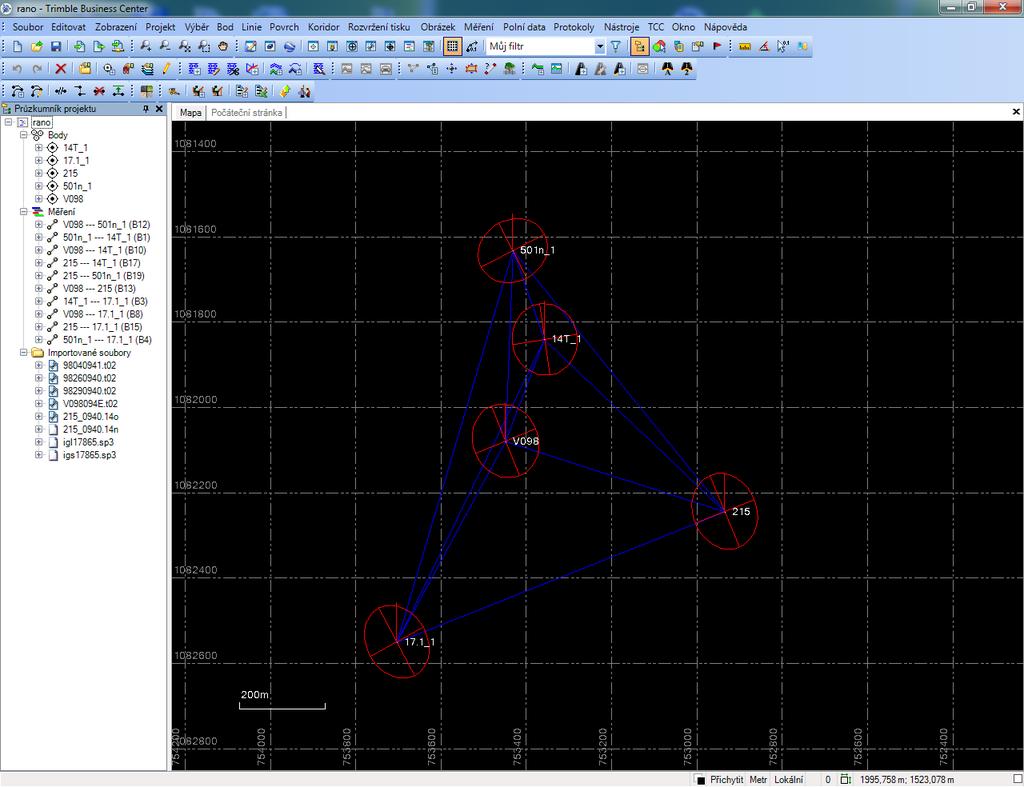The image size is (1024, 787).
Task: Click the Export icon next to Import
Action: 99,46
